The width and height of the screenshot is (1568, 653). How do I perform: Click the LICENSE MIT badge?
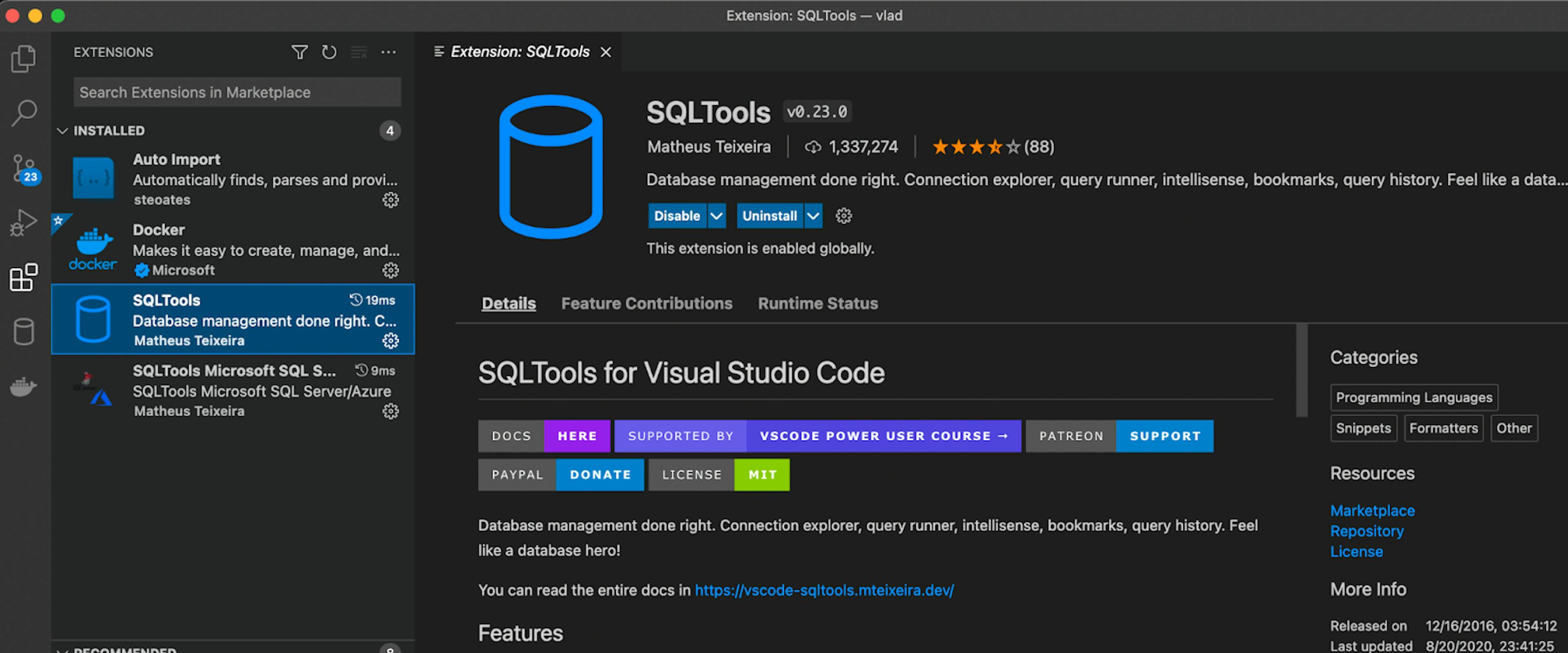coord(719,474)
